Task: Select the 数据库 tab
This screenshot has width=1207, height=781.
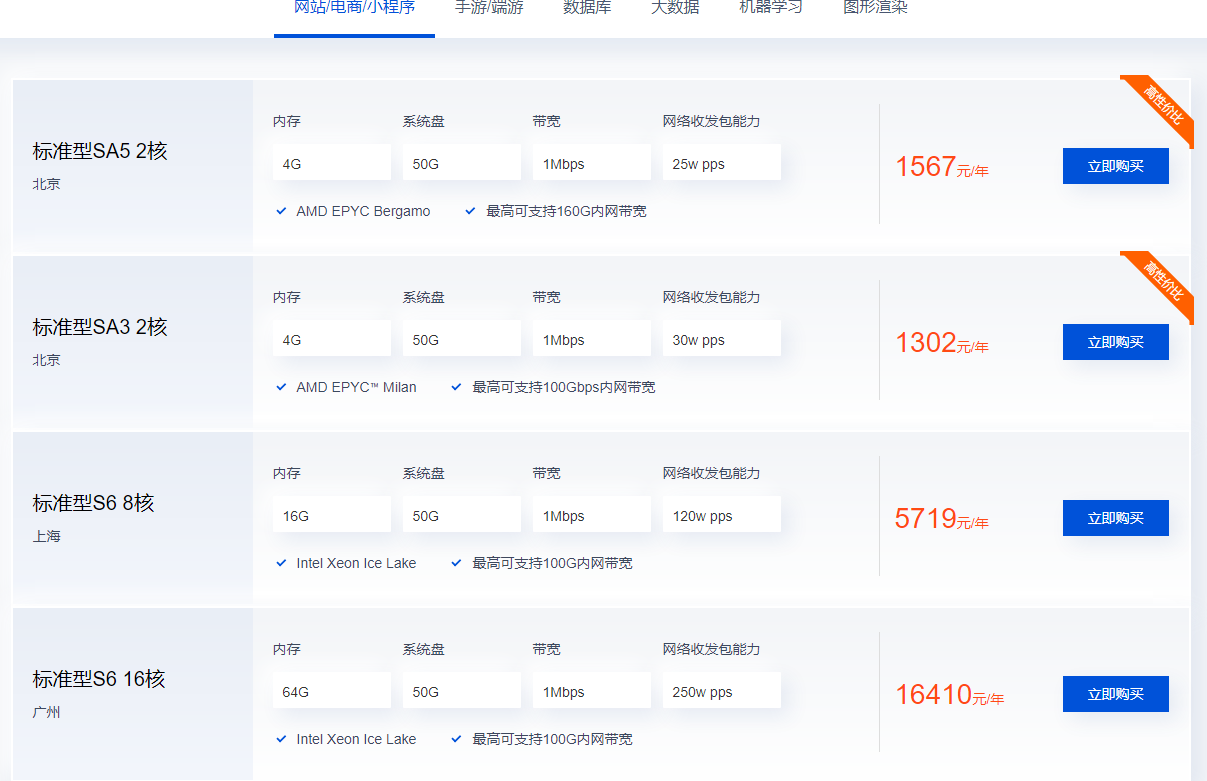Action: (x=587, y=8)
